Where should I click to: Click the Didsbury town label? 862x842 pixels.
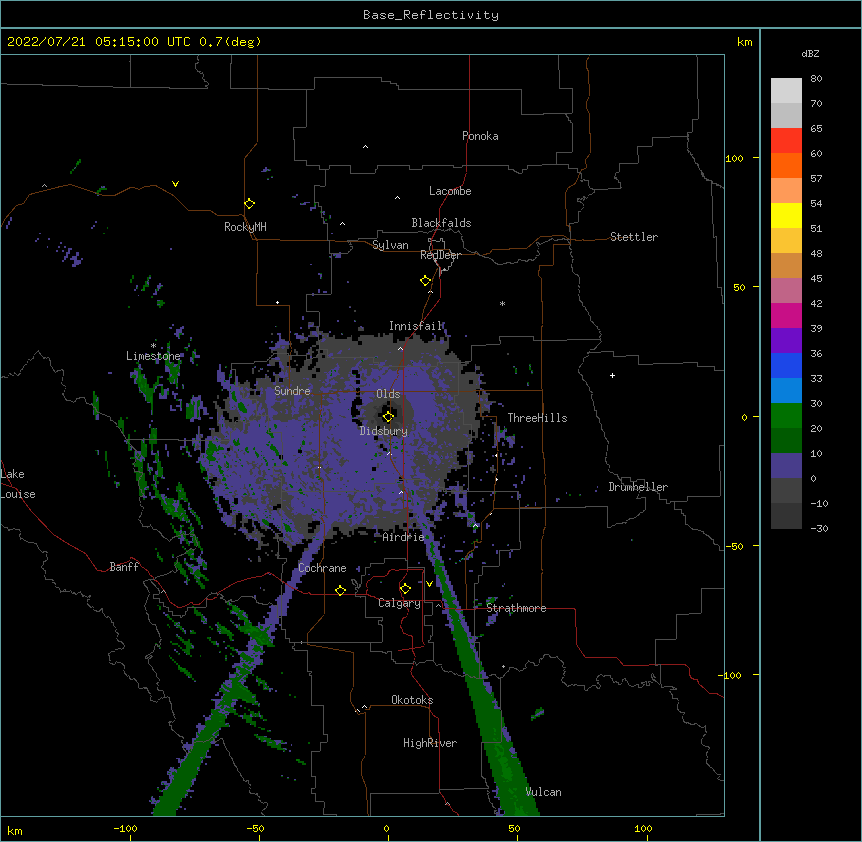point(383,431)
